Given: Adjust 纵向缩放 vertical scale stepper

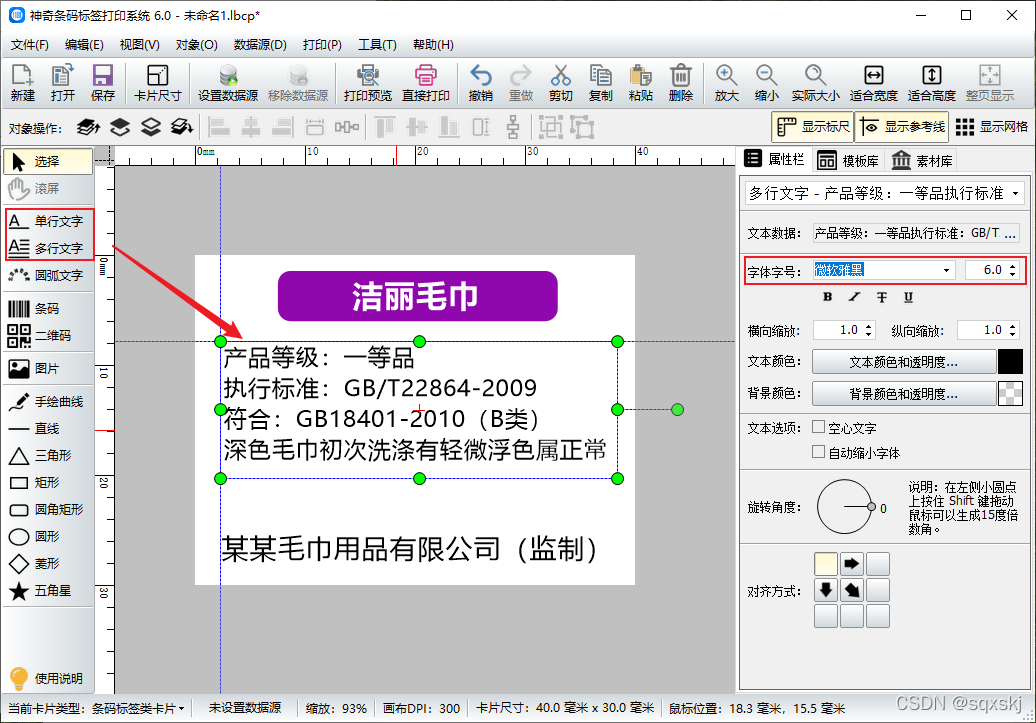Looking at the screenshot, I should [1012, 330].
